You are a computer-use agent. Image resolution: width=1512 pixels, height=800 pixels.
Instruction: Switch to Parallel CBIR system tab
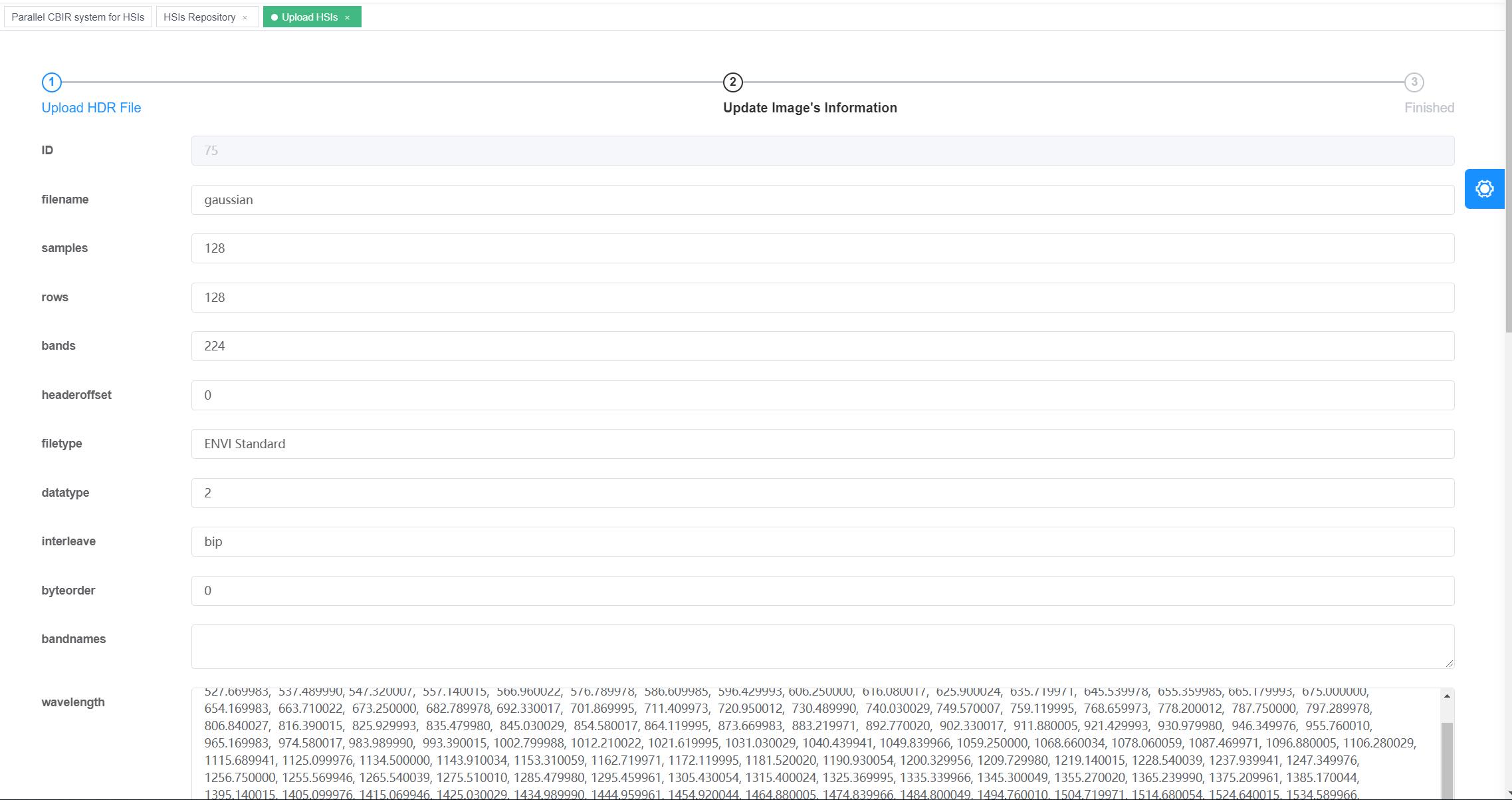(x=78, y=17)
